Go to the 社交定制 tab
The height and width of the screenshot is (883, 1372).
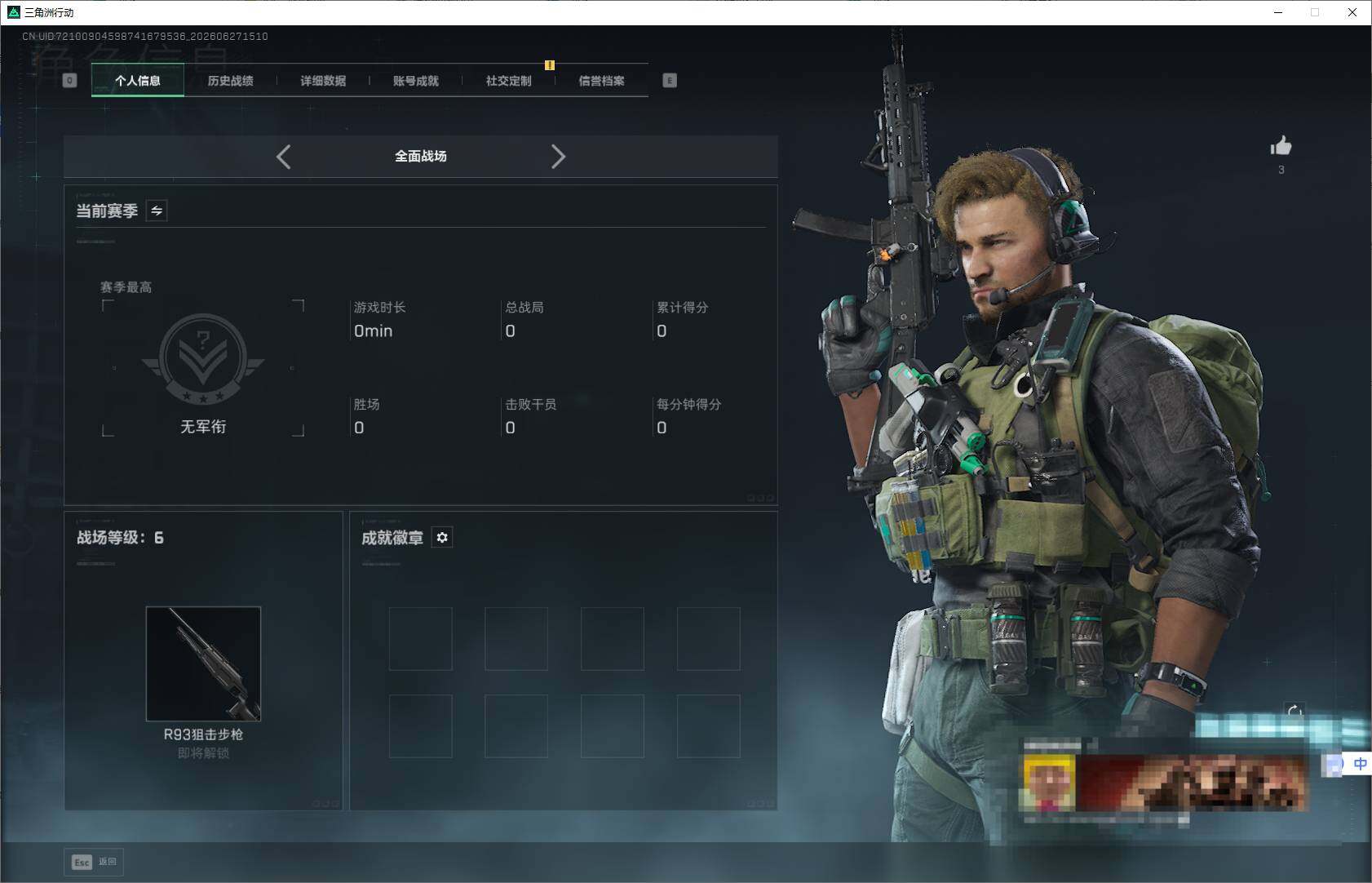(x=508, y=80)
